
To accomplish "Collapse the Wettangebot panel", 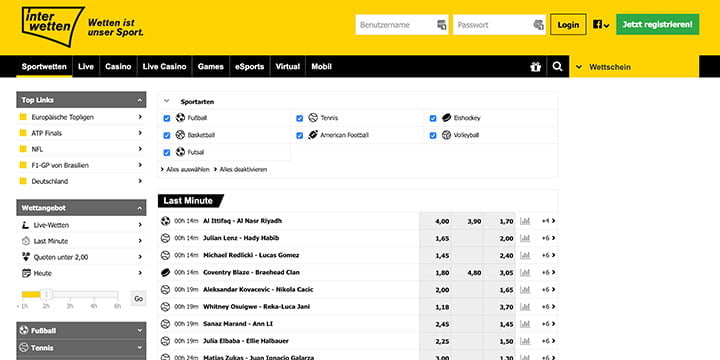I will click(x=139, y=208).
